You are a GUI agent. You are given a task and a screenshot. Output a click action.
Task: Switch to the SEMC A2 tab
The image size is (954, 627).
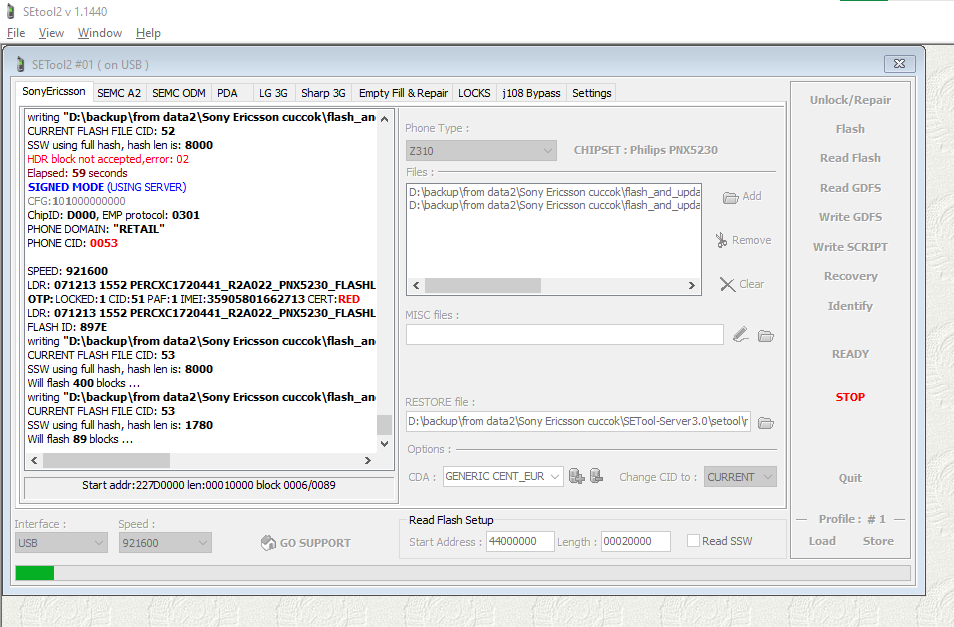pyautogui.click(x=119, y=93)
